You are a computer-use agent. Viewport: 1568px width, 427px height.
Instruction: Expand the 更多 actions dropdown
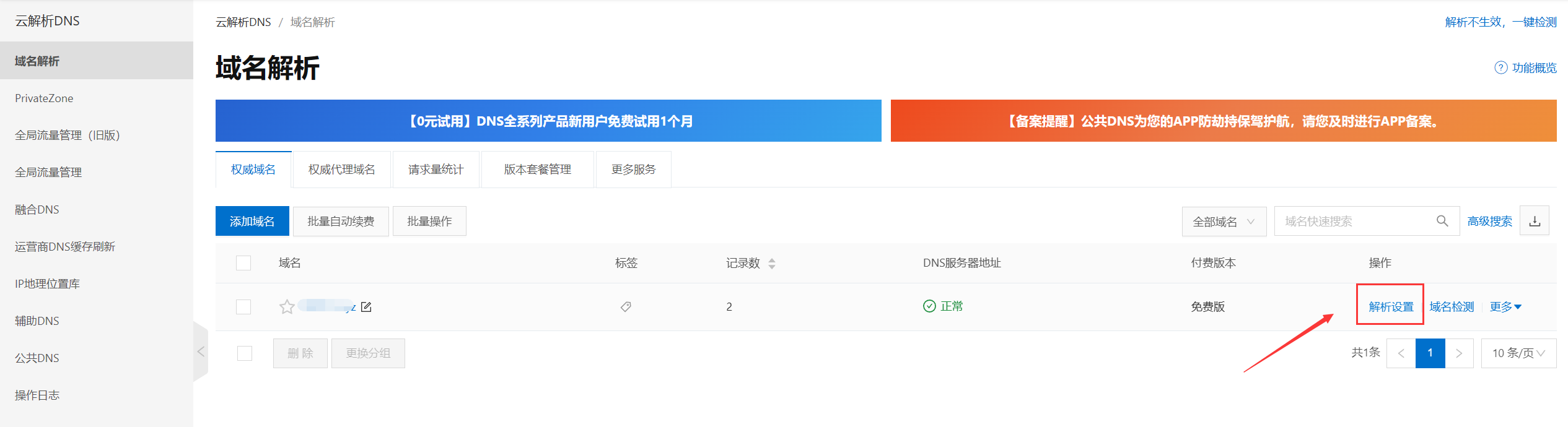coord(1505,307)
